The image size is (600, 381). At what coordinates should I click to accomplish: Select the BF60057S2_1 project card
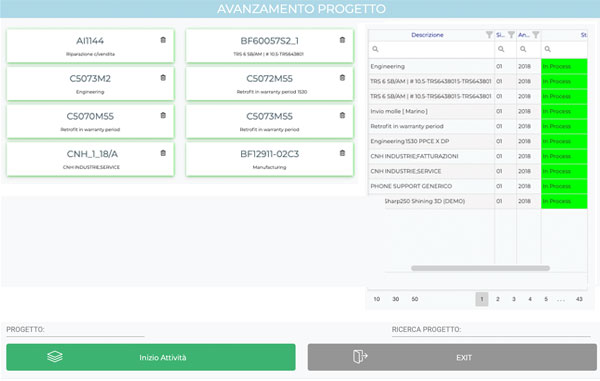[x=269, y=46]
